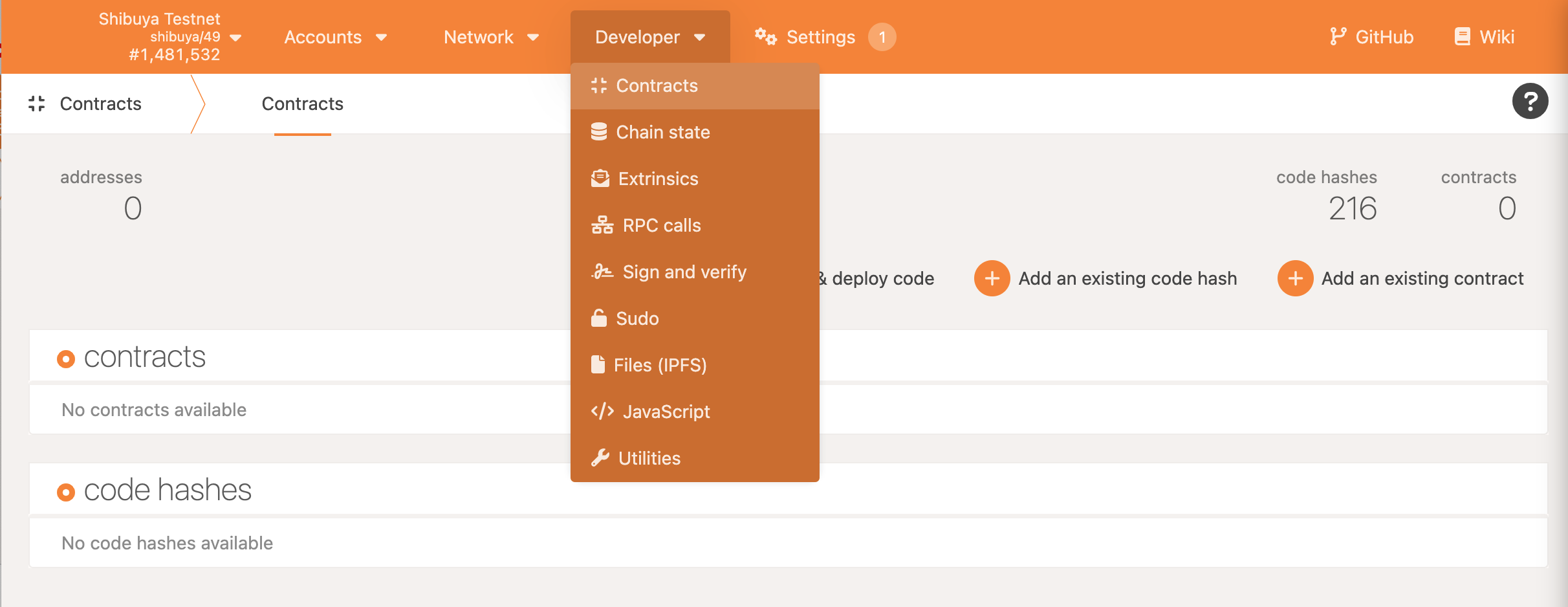The image size is (1568, 607).
Task: Expand the Accounts dropdown menu
Action: pyautogui.click(x=335, y=37)
